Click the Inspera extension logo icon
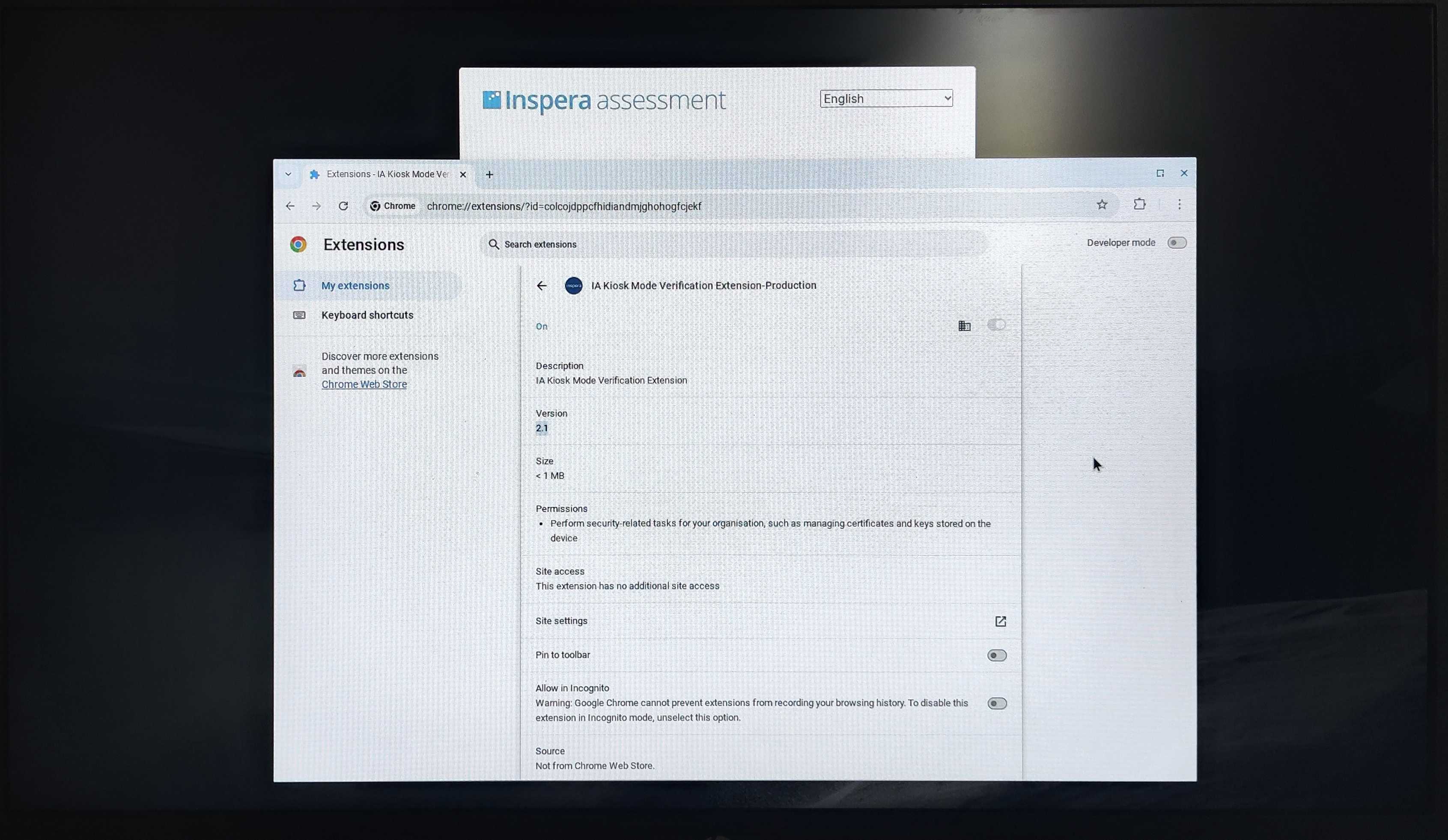1448x840 pixels. [573, 286]
